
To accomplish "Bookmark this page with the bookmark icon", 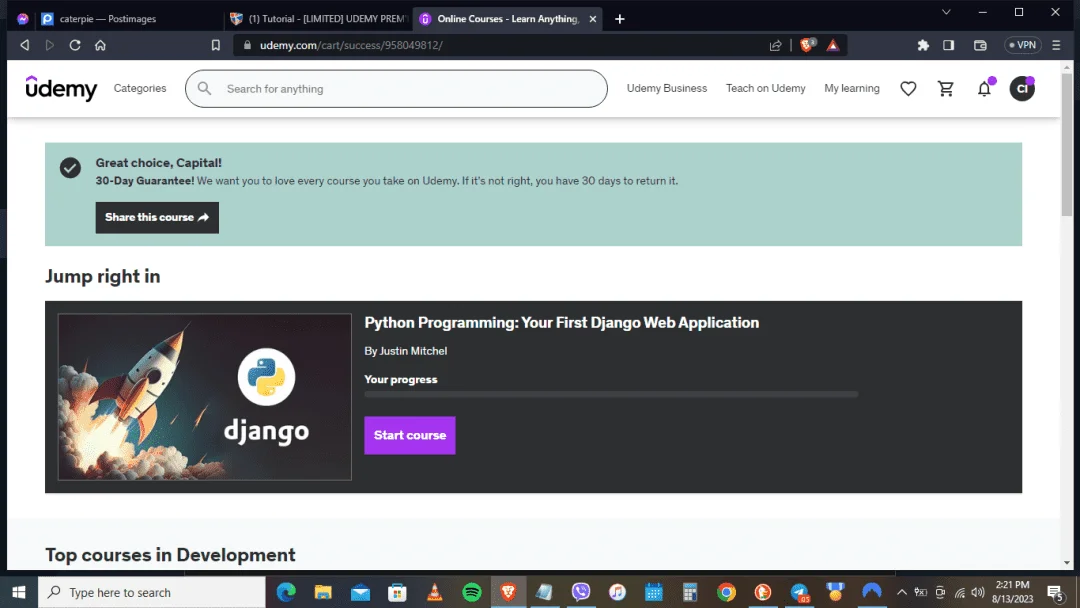I will 216,45.
